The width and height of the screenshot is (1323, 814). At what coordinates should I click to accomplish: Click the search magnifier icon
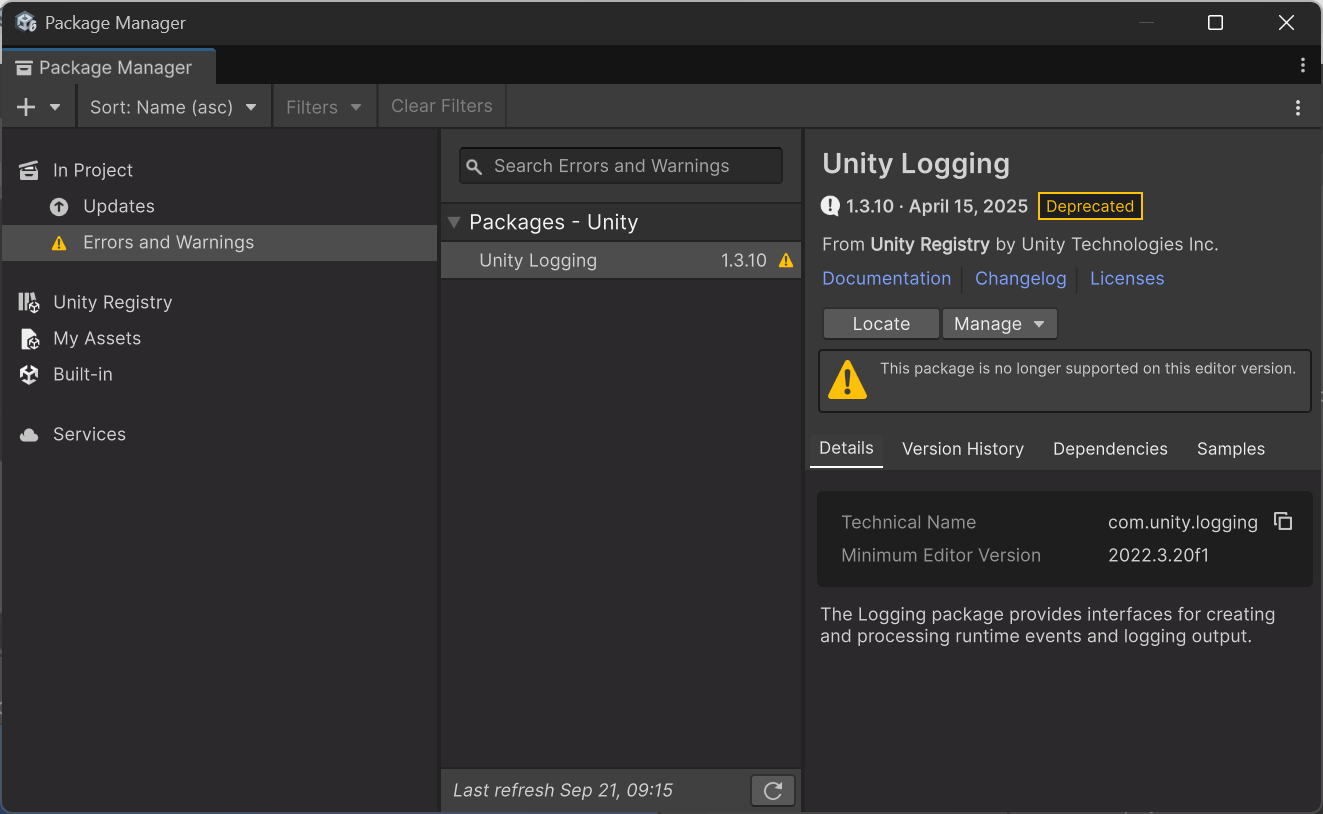point(475,167)
